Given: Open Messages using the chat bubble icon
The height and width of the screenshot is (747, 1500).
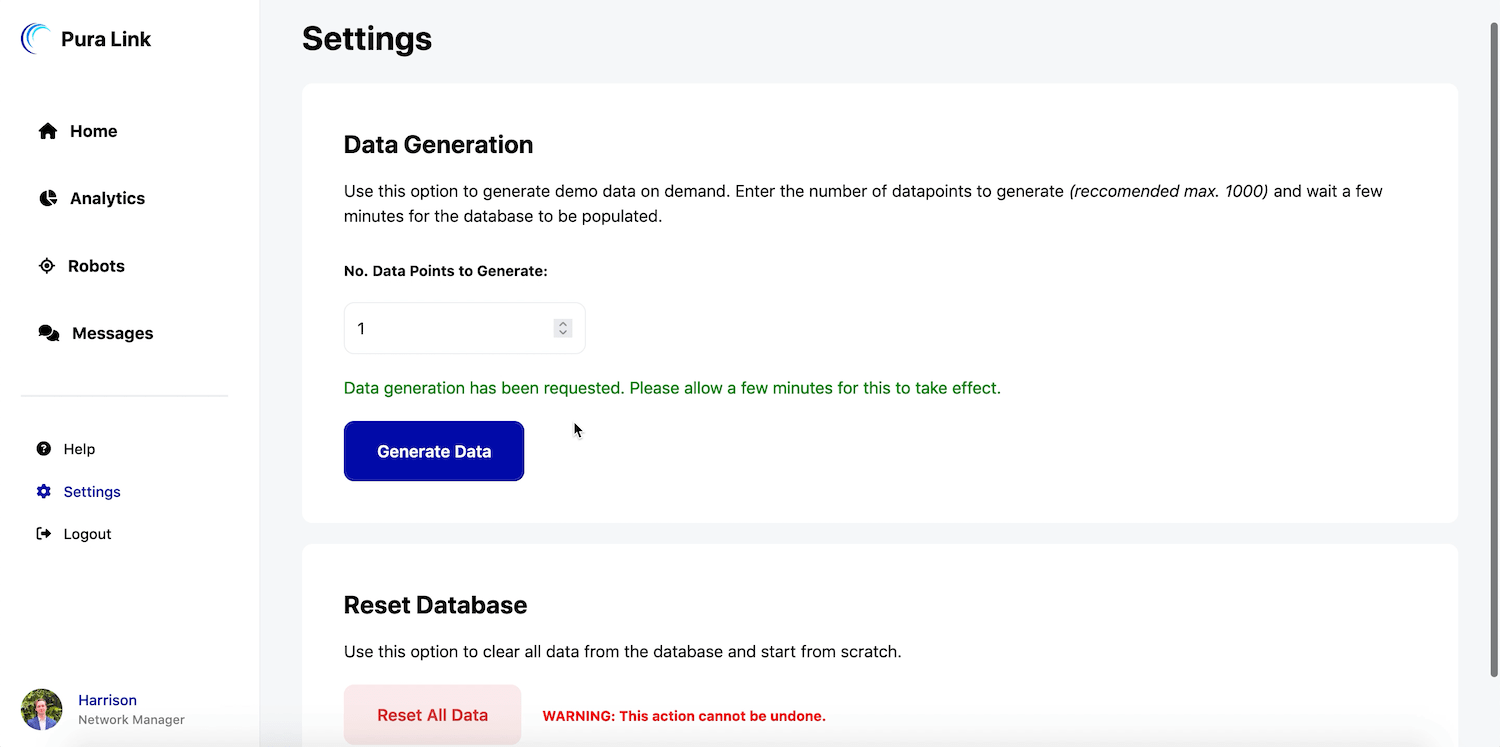Looking at the screenshot, I should pyautogui.click(x=47, y=332).
